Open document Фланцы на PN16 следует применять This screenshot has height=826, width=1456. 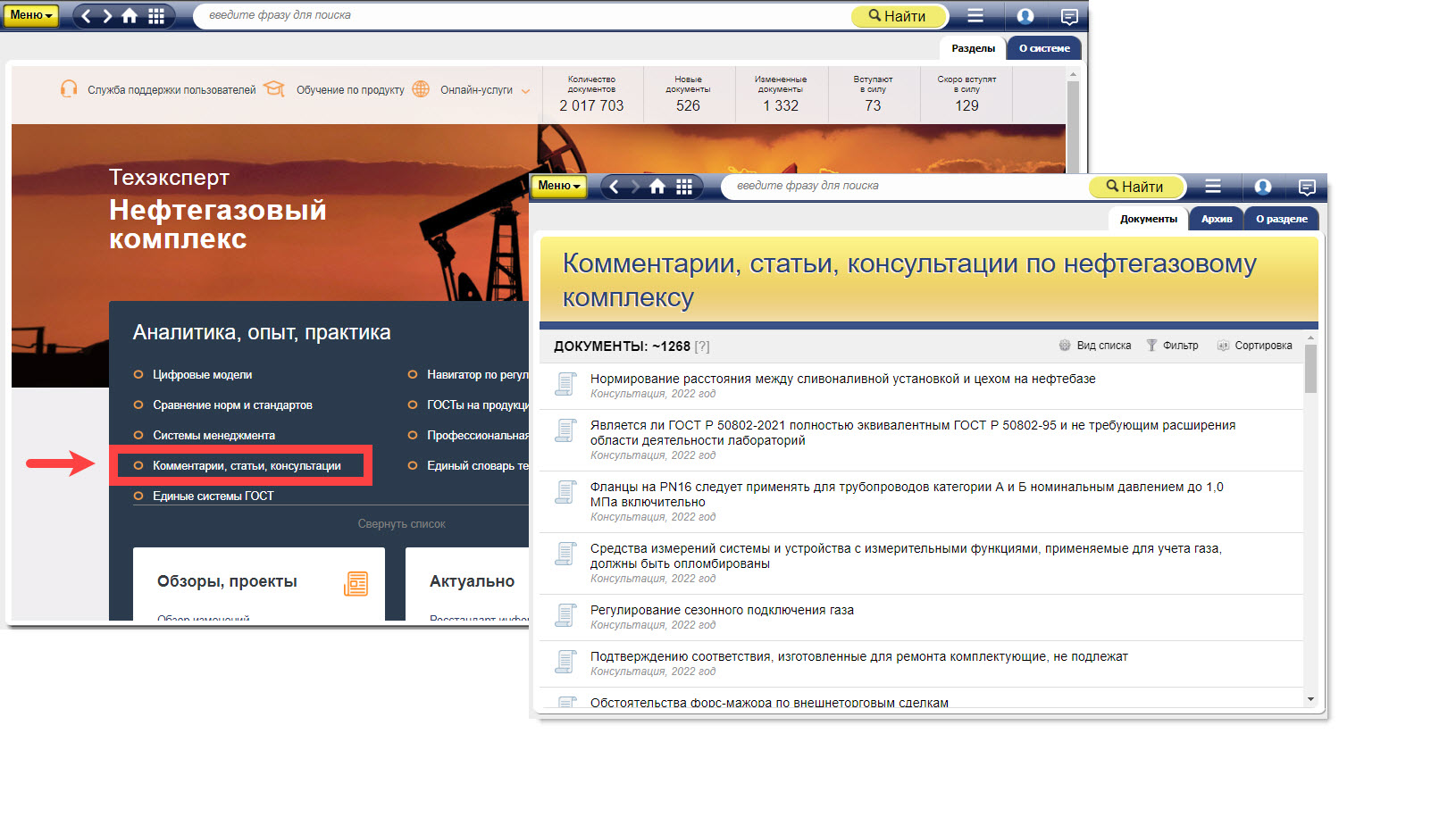click(907, 494)
